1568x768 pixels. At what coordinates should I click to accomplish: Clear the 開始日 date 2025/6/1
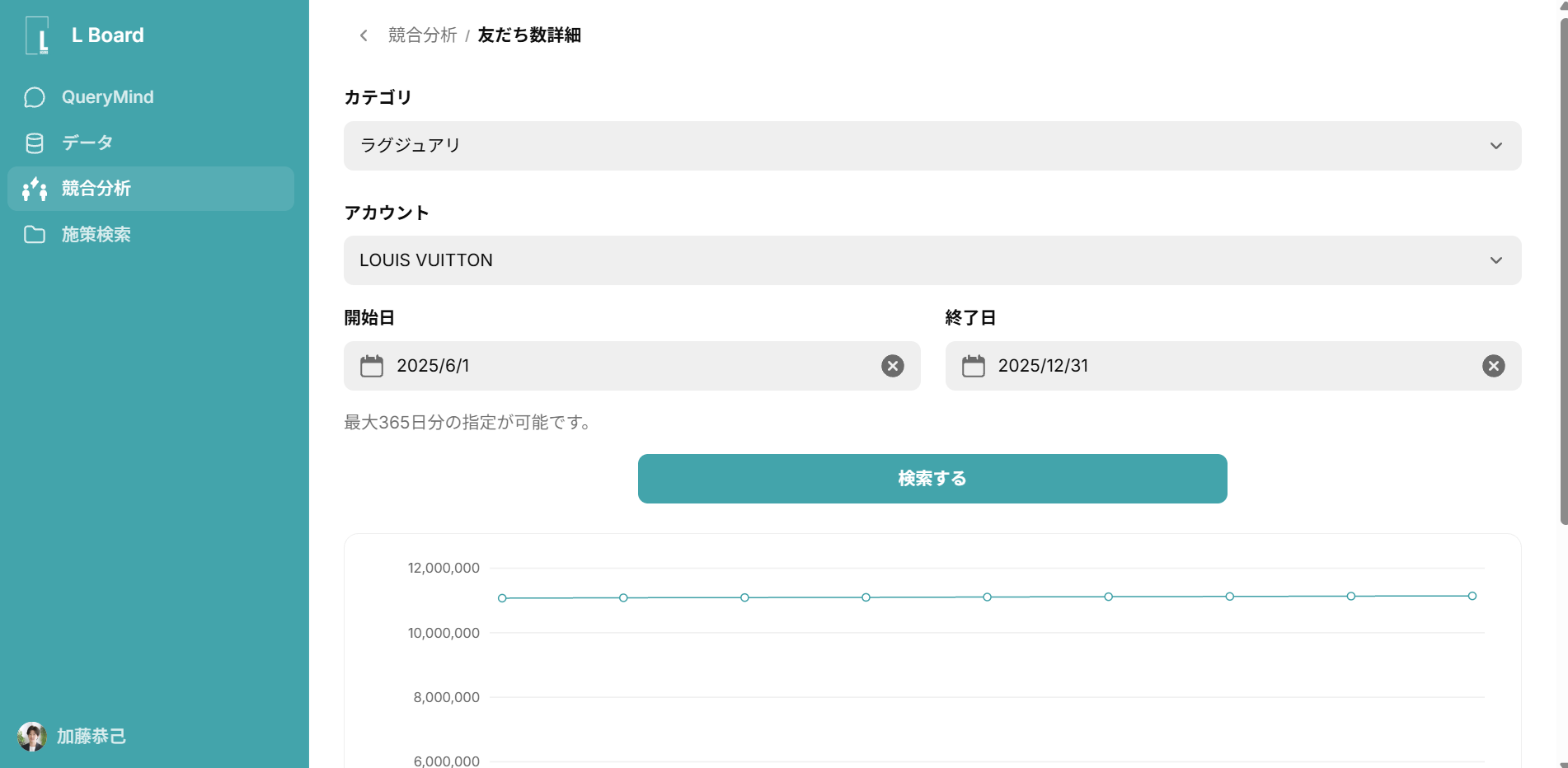point(892,366)
